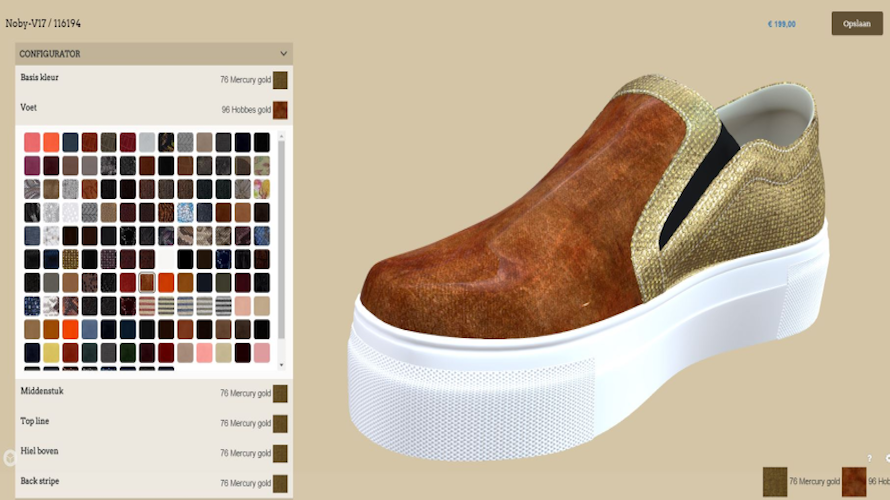The image size is (890, 500).
Task: Pick the crimson swatch left of selected swatch
Action: pos(128,283)
